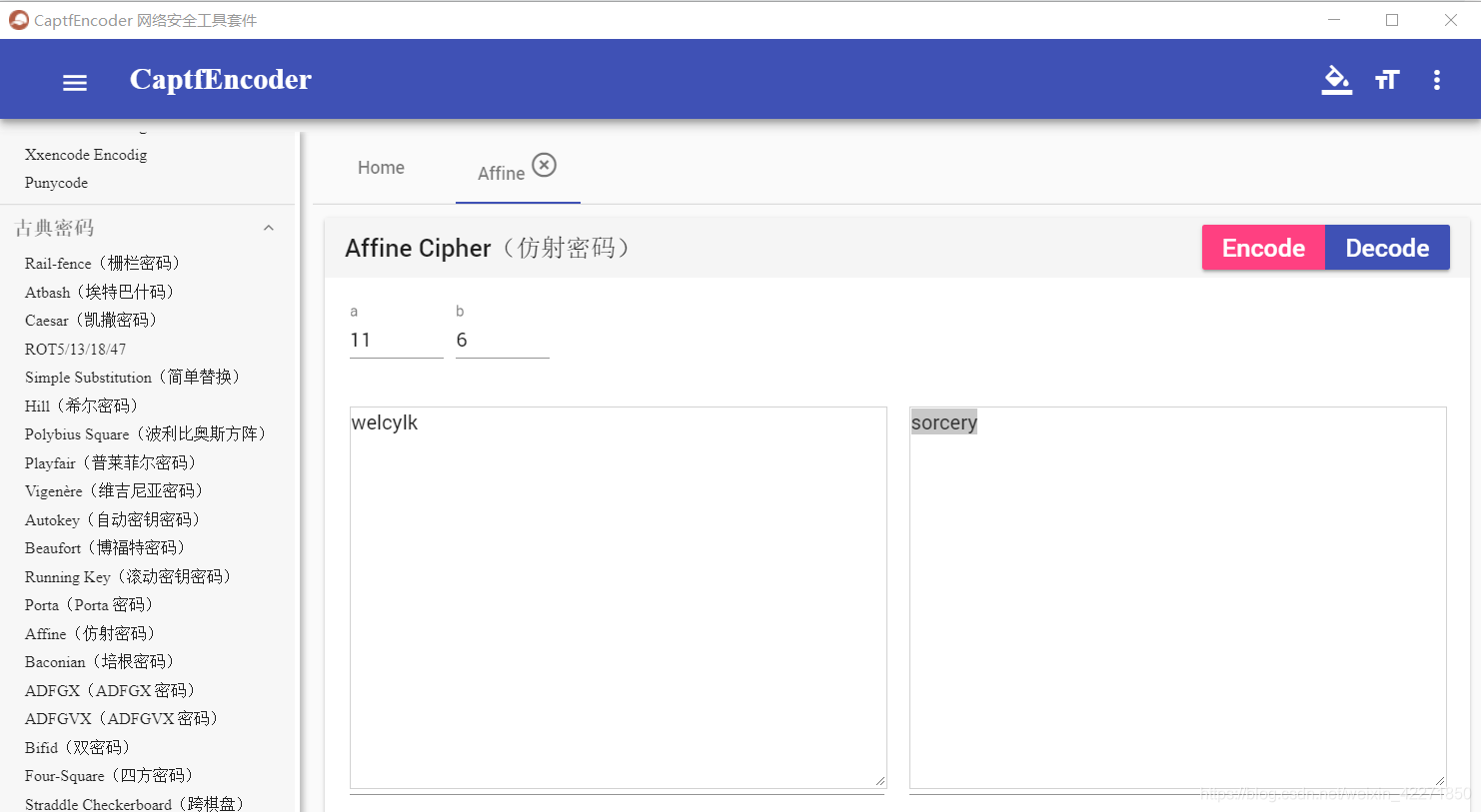Screen dimensions: 1481x812
Task: Open Autokey (自动密钥密码) cipher
Action: [112, 520]
